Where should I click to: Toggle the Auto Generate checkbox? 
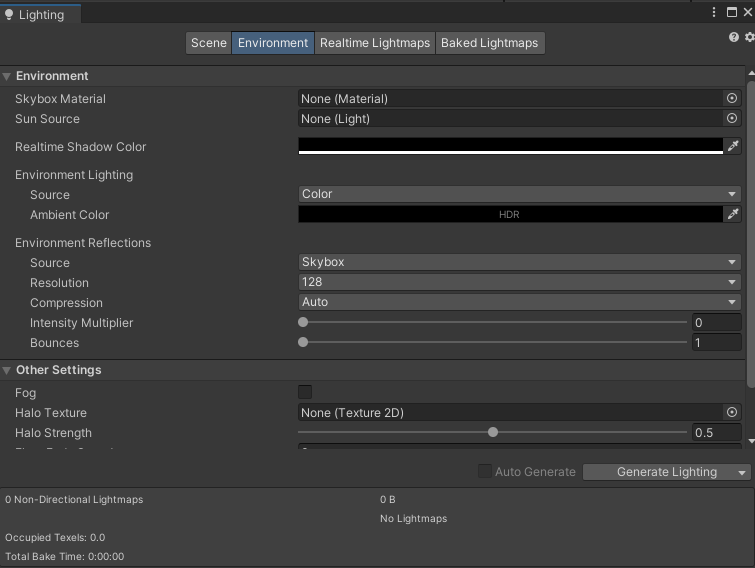coord(484,471)
